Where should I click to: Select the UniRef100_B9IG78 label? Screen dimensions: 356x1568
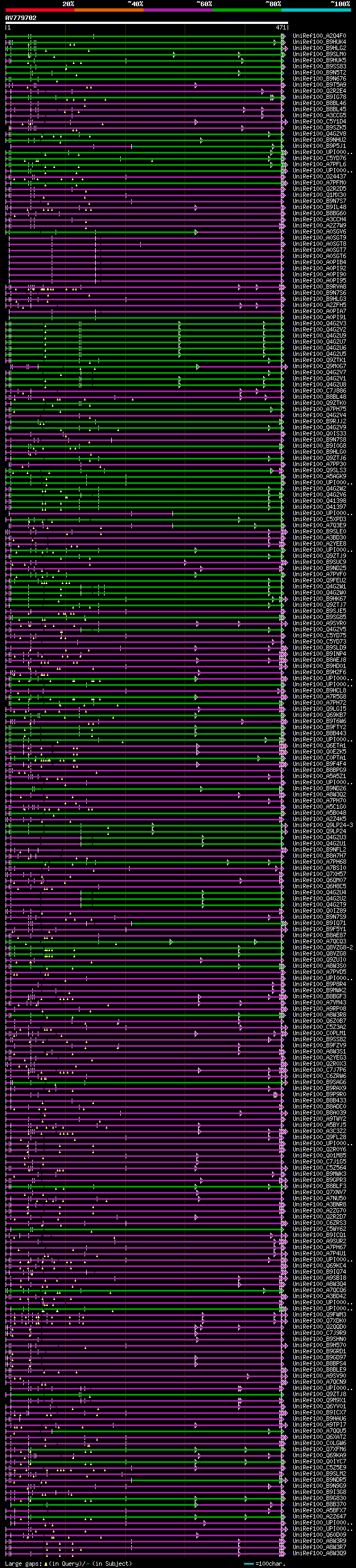click(319, 97)
